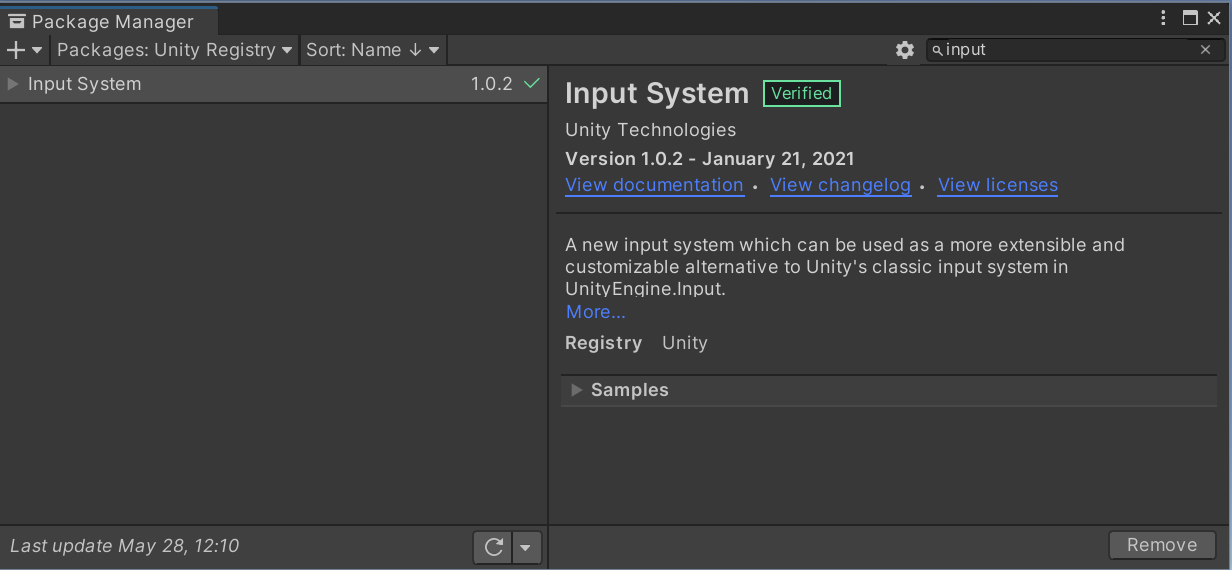
Task: Click the Version 1.0.2 - January 21, 2021 text
Action: tap(710, 158)
